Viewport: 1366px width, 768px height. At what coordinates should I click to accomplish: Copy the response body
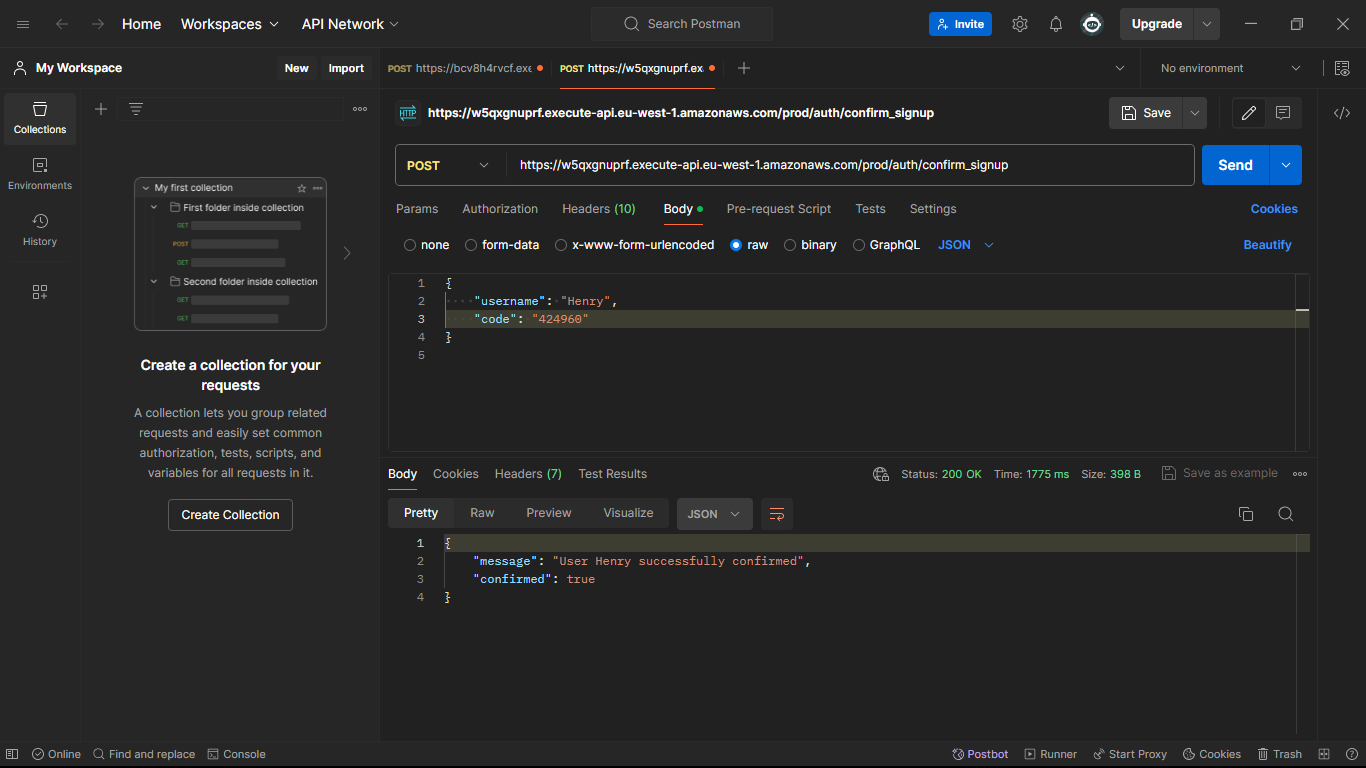click(x=1246, y=514)
